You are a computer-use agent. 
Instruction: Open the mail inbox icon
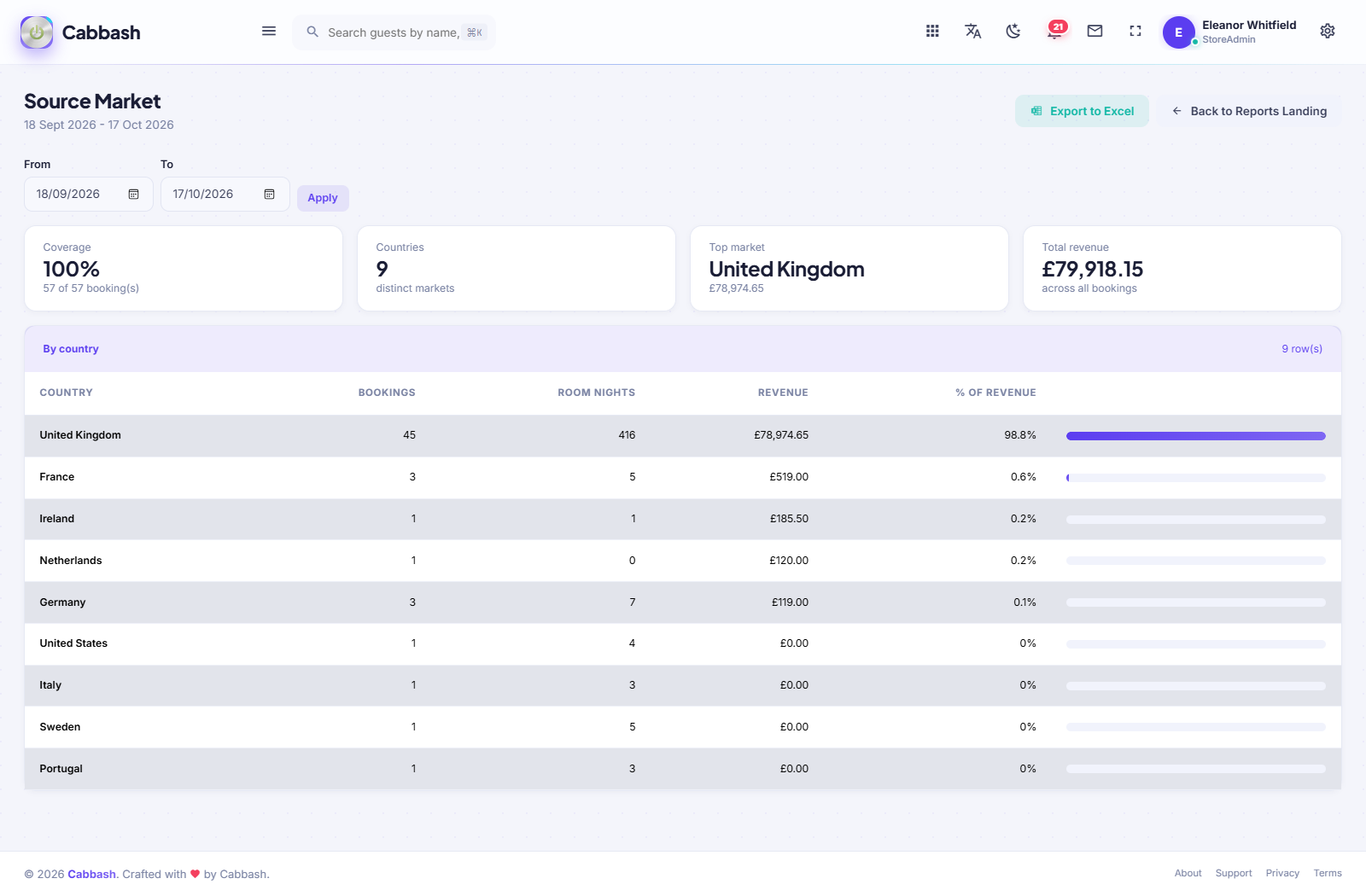(1095, 31)
